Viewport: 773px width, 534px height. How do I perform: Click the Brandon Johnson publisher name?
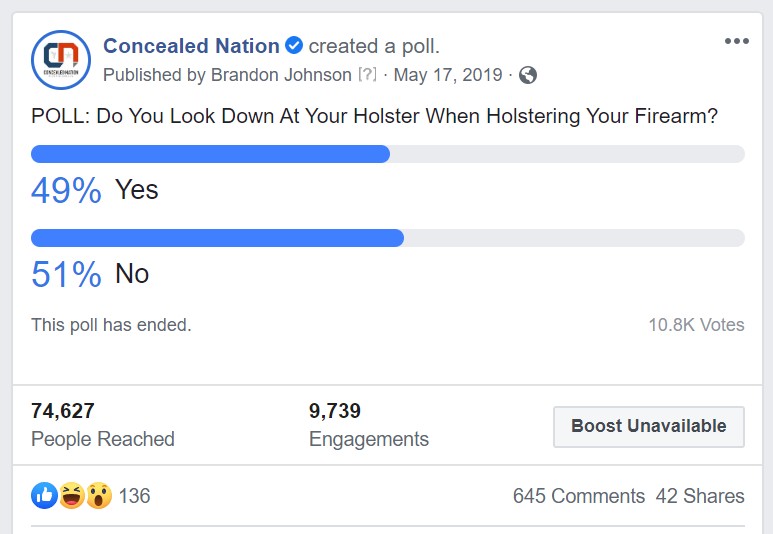click(281, 75)
